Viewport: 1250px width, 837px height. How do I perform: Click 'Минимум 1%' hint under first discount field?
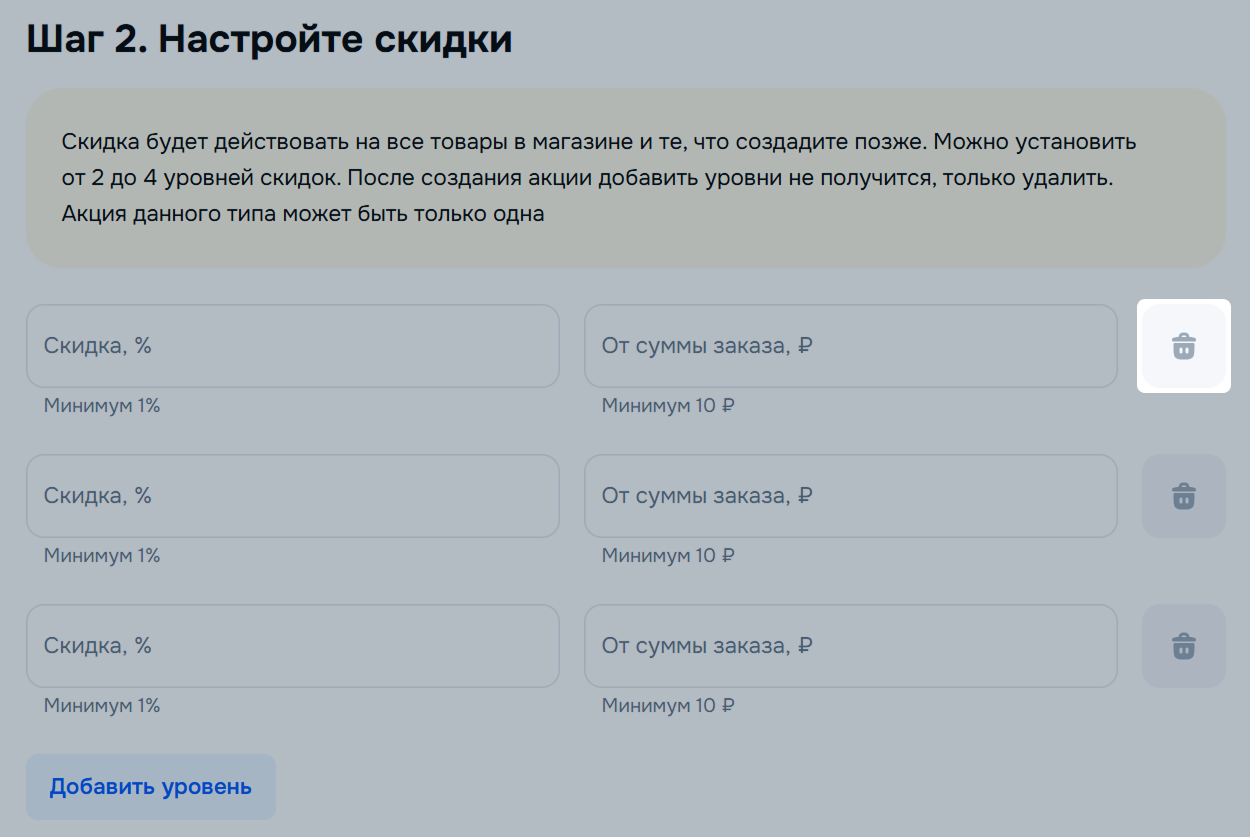click(x=102, y=406)
